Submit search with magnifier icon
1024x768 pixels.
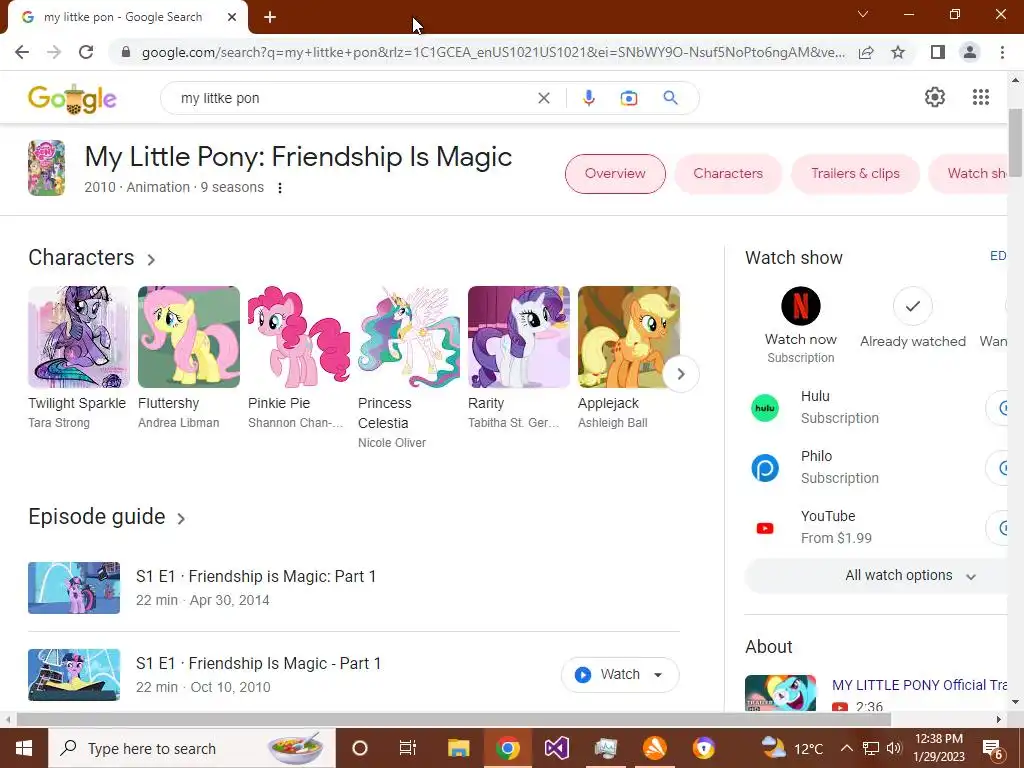(670, 98)
